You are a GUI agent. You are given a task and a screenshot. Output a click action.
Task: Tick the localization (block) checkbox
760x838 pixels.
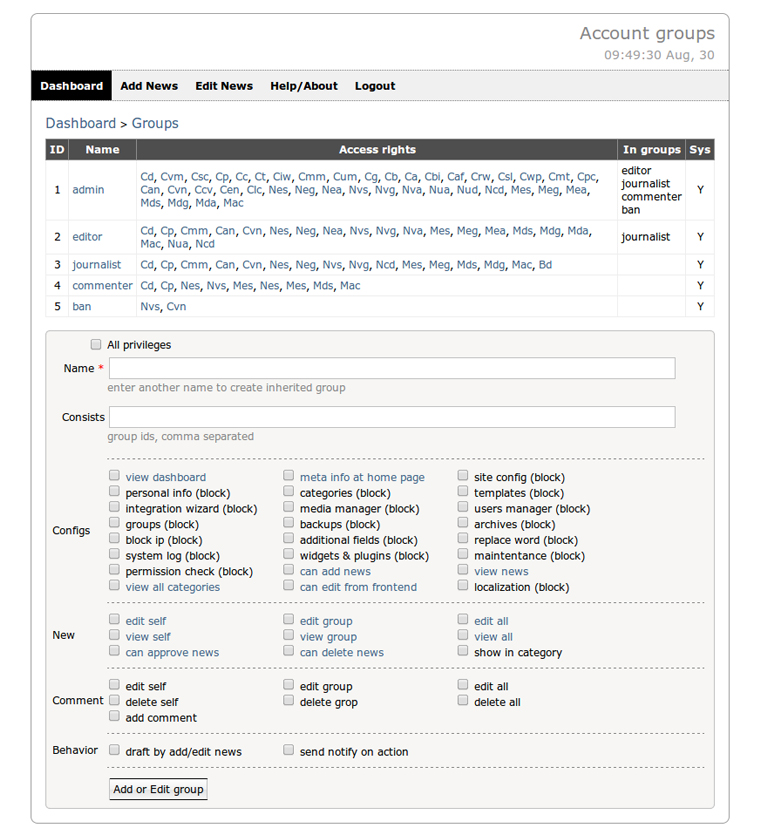coord(463,587)
